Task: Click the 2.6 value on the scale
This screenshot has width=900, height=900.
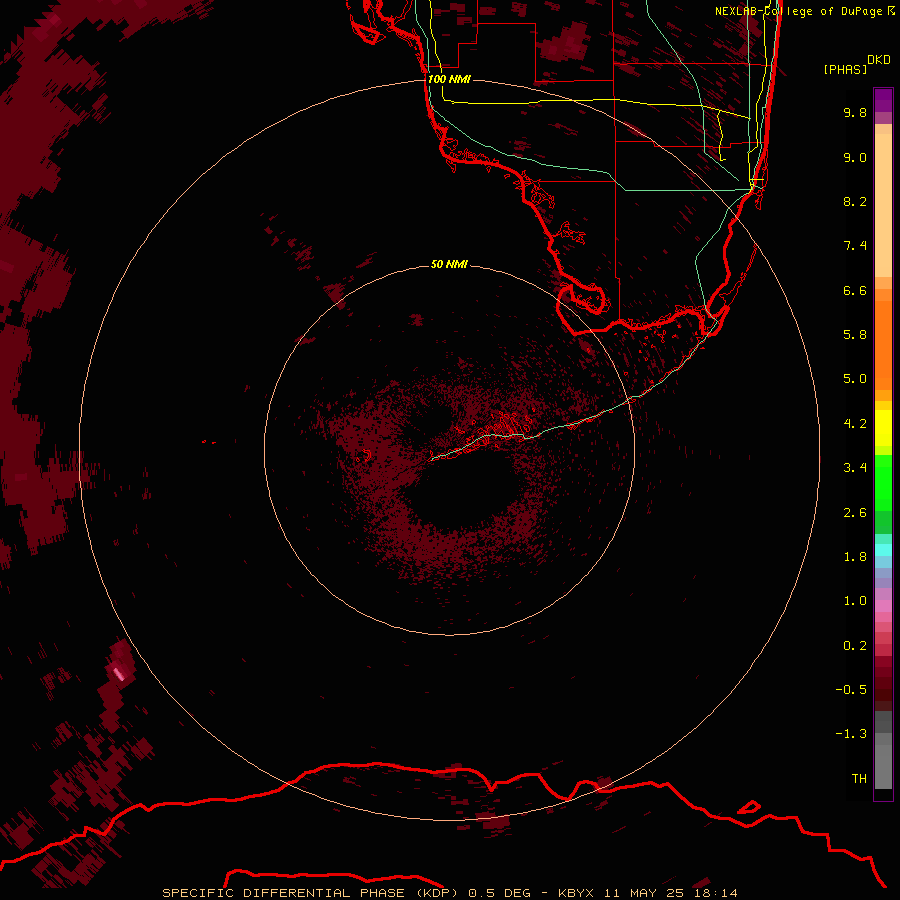Action: pyautogui.click(x=855, y=513)
